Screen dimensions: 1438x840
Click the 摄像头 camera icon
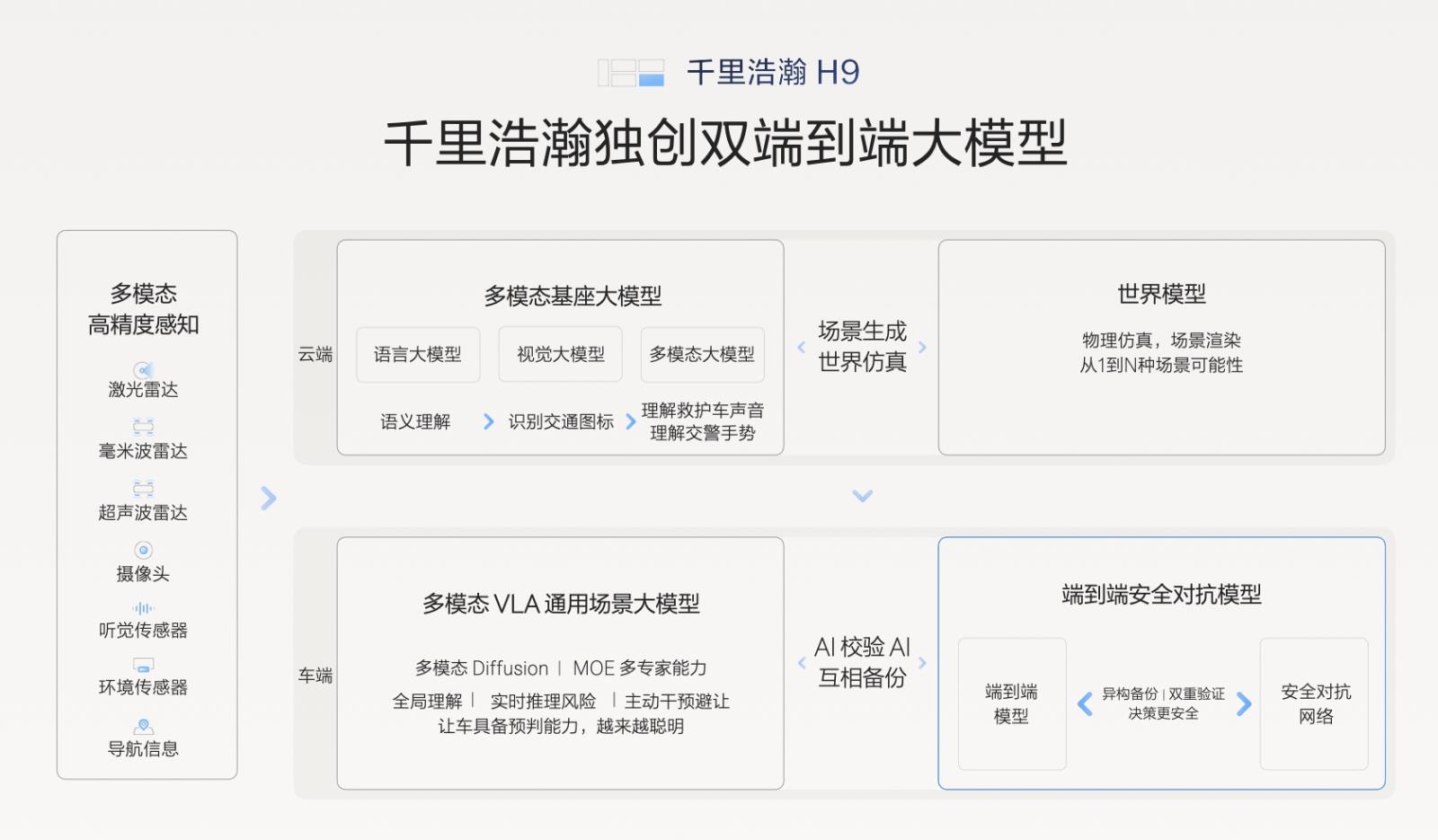pyautogui.click(x=144, y=550)
